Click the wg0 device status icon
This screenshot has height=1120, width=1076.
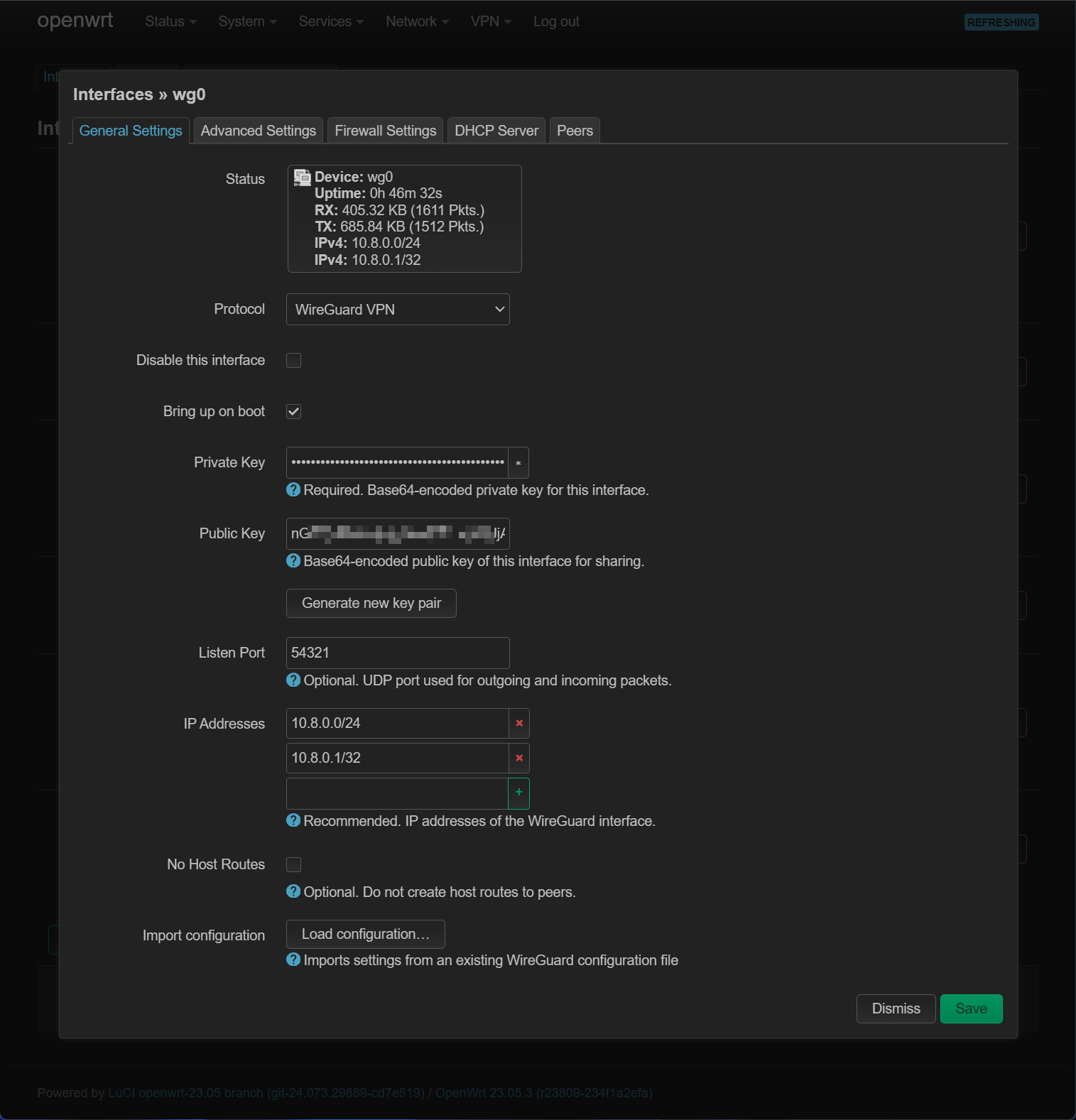[x=303, y=178]
